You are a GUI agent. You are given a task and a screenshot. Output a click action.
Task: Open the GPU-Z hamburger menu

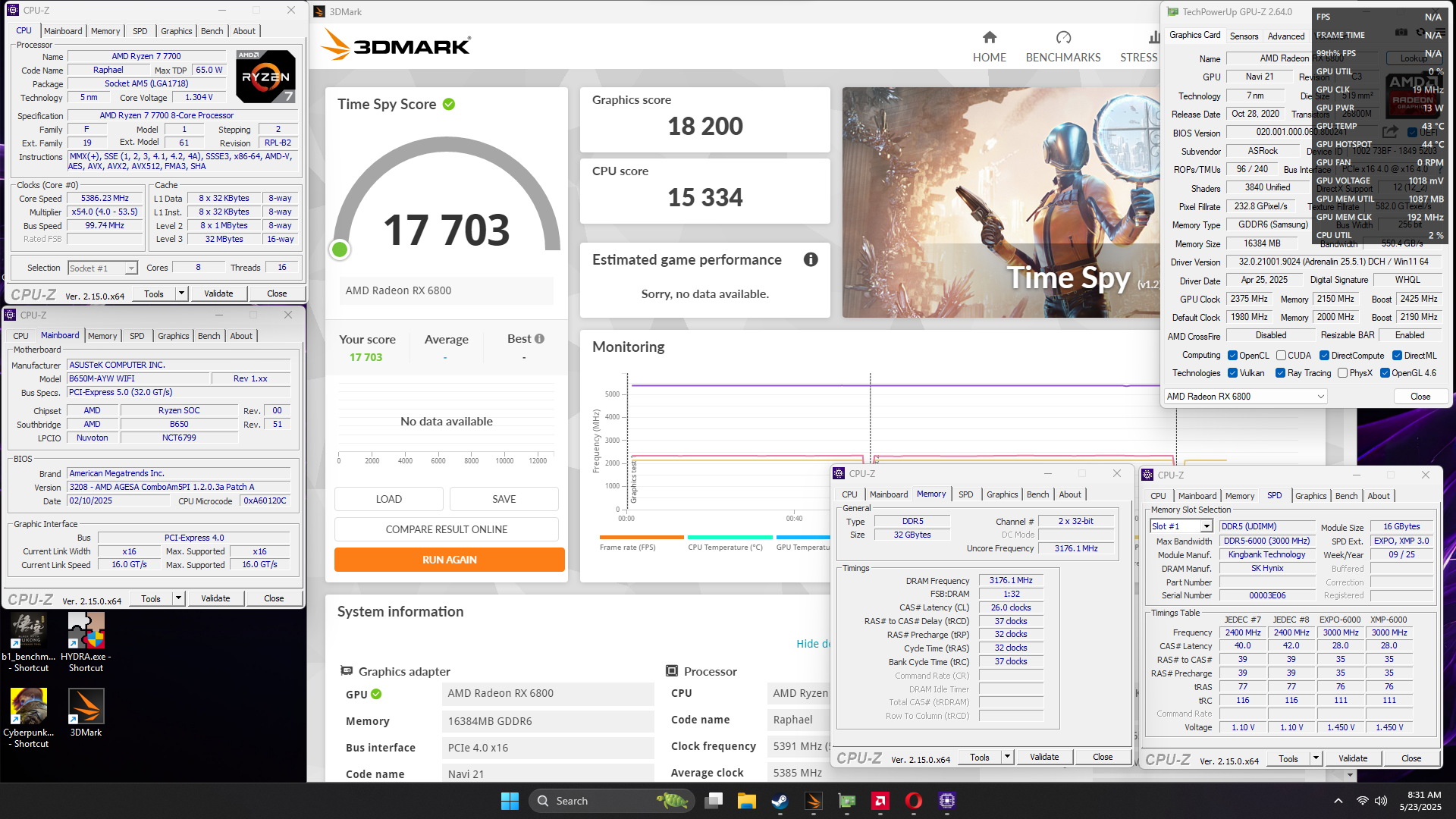[x=1439, y=33]
